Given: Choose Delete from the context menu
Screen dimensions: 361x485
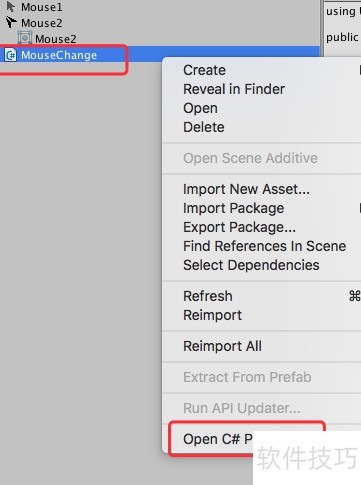Looking at the screenshot, I should [x=204, y=127].
